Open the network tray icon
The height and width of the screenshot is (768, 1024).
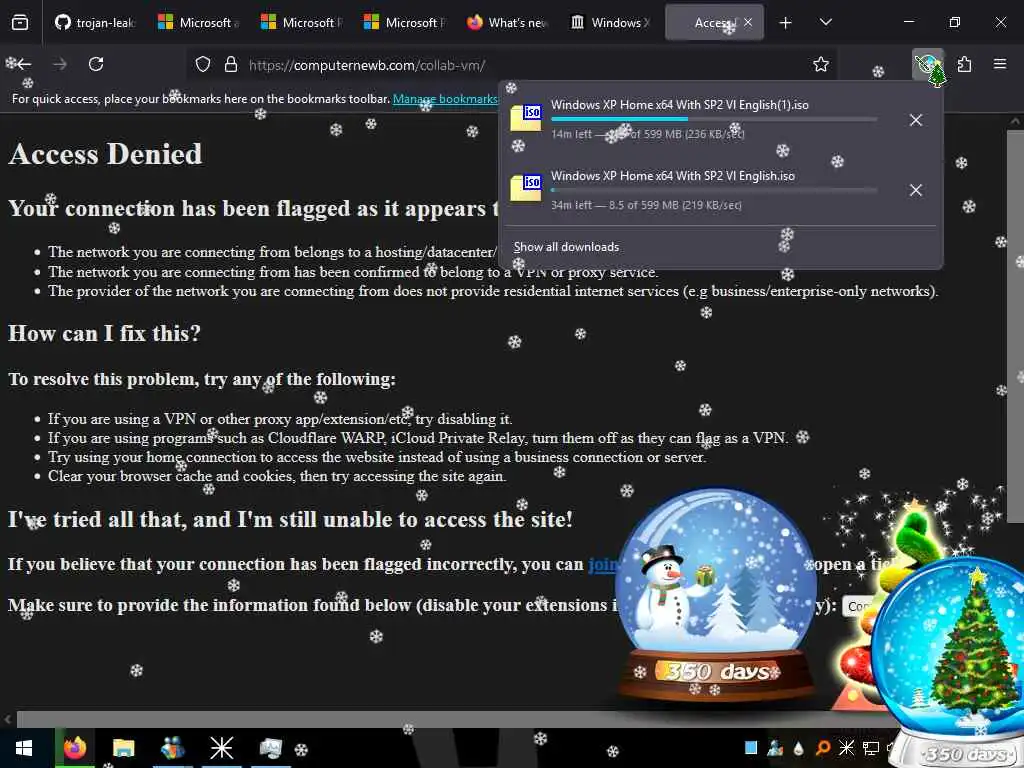point(871,748)
